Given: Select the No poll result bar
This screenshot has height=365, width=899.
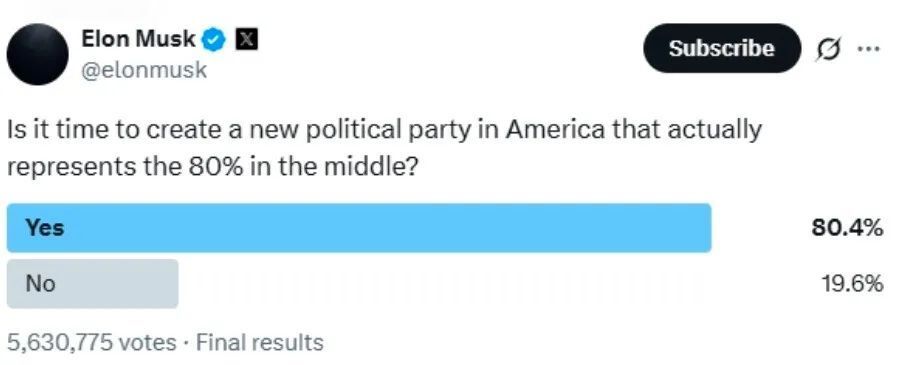Looking at the screenshot, I should click(445, 284).
